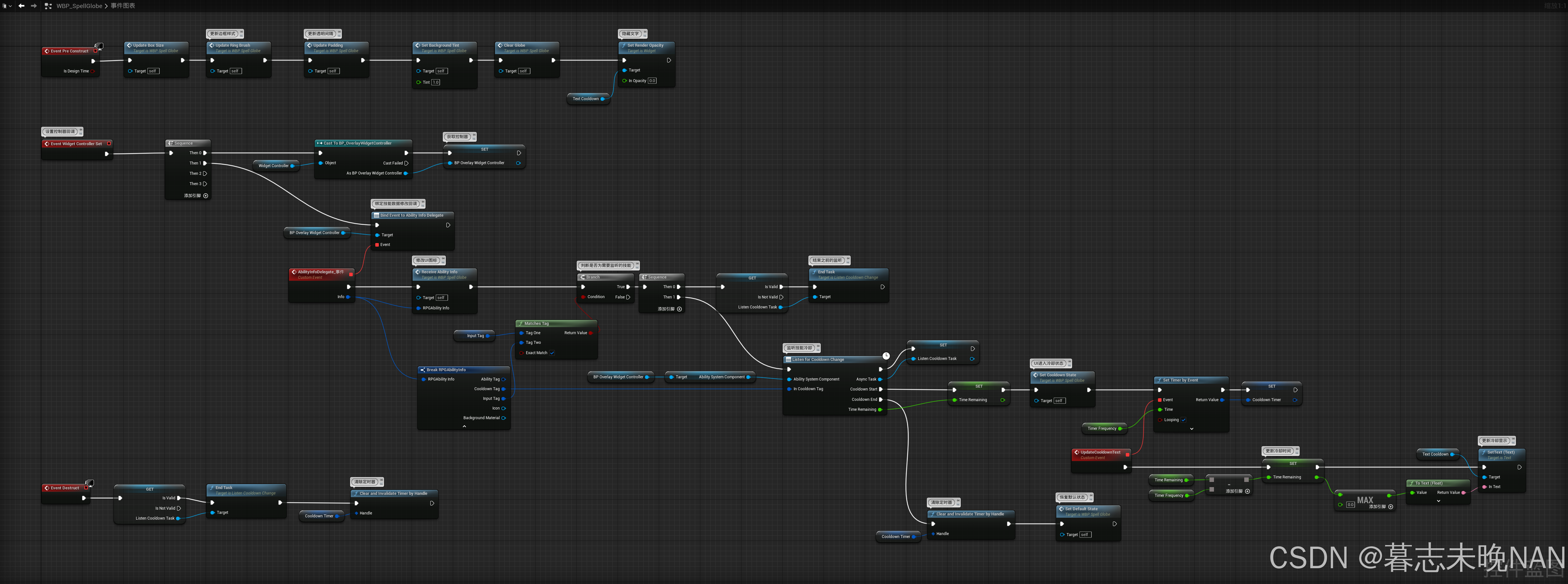Toggle the Exact Match checkbox
This screenshot has height=584, width=1568.
point(552,353)
